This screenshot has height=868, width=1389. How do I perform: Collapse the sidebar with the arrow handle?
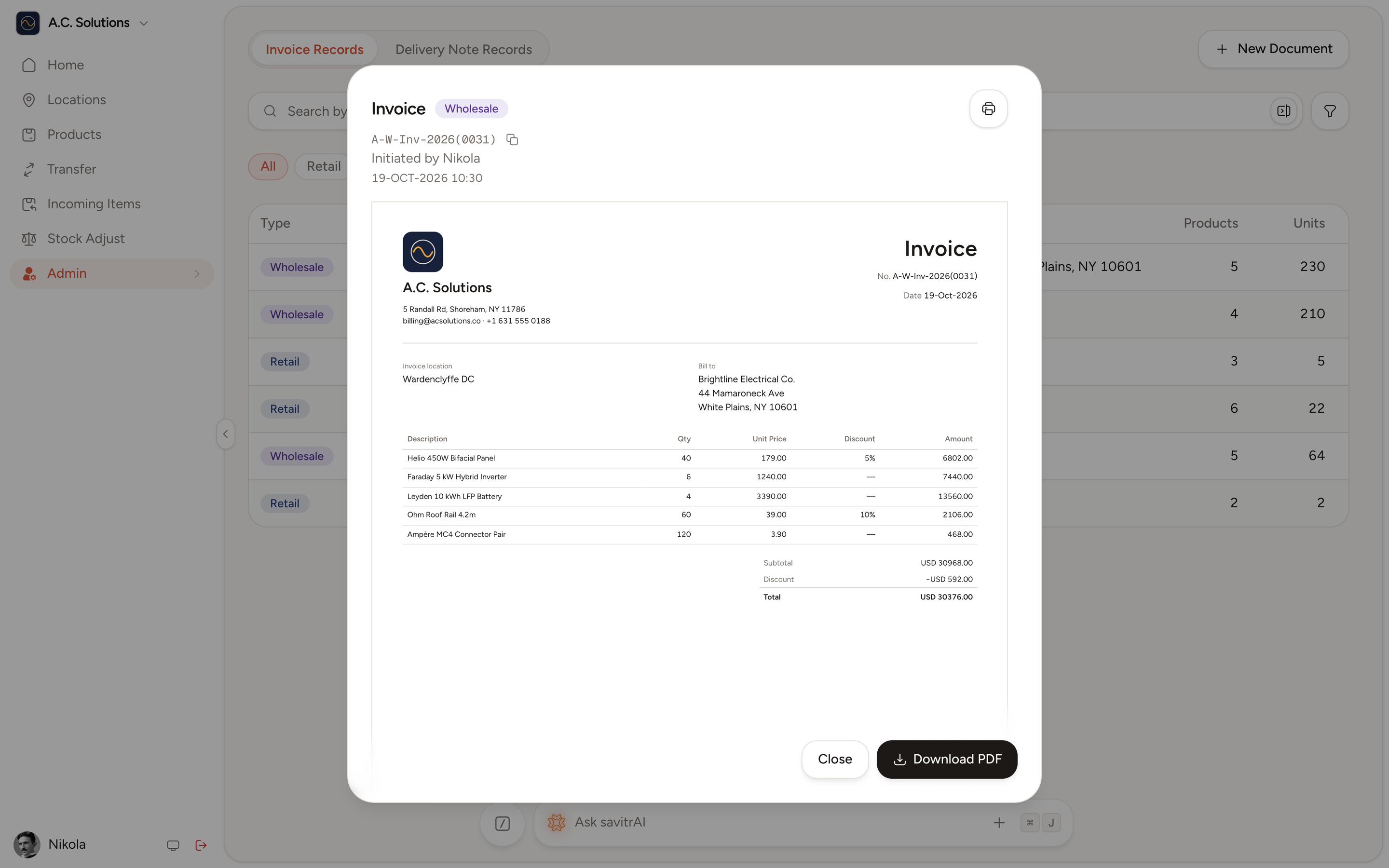click(x=226, y=434)
